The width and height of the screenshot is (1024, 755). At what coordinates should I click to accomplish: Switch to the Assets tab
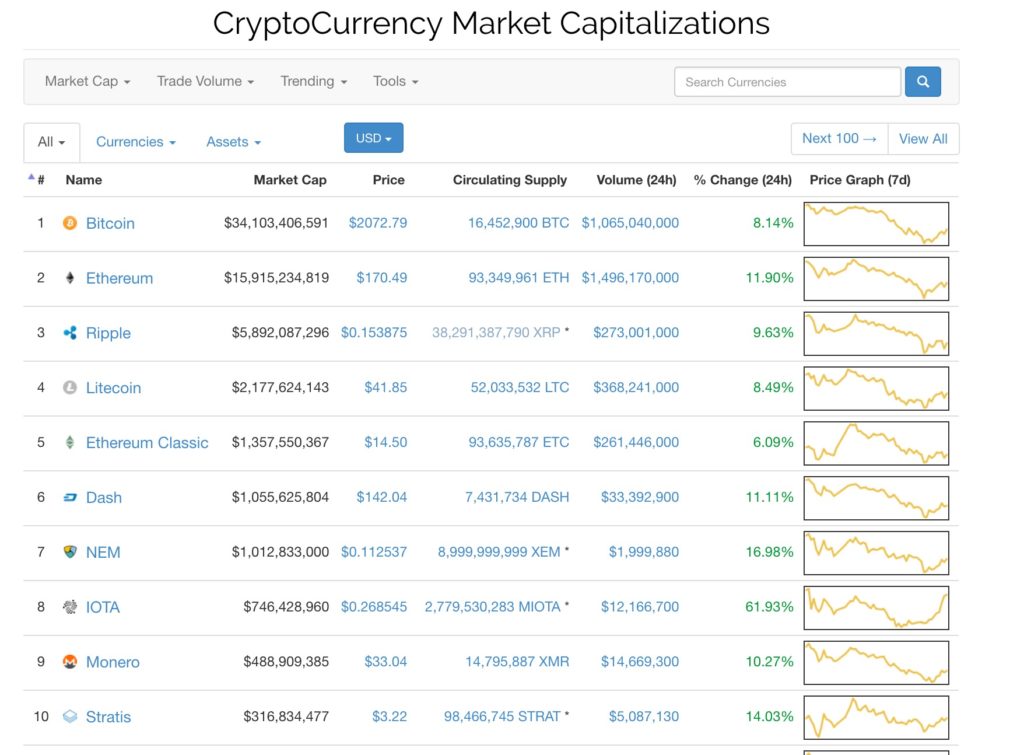[234, 142]
